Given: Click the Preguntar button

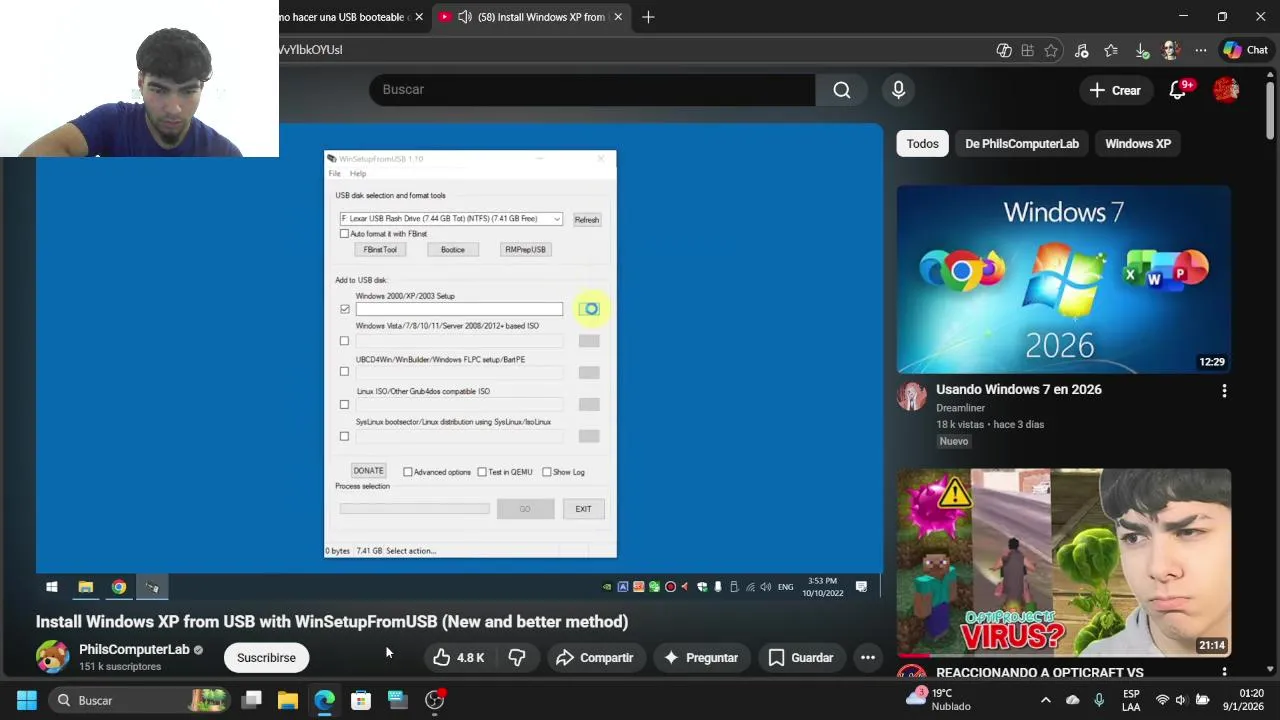Looking at the screenshot, I should pos(701,658).
